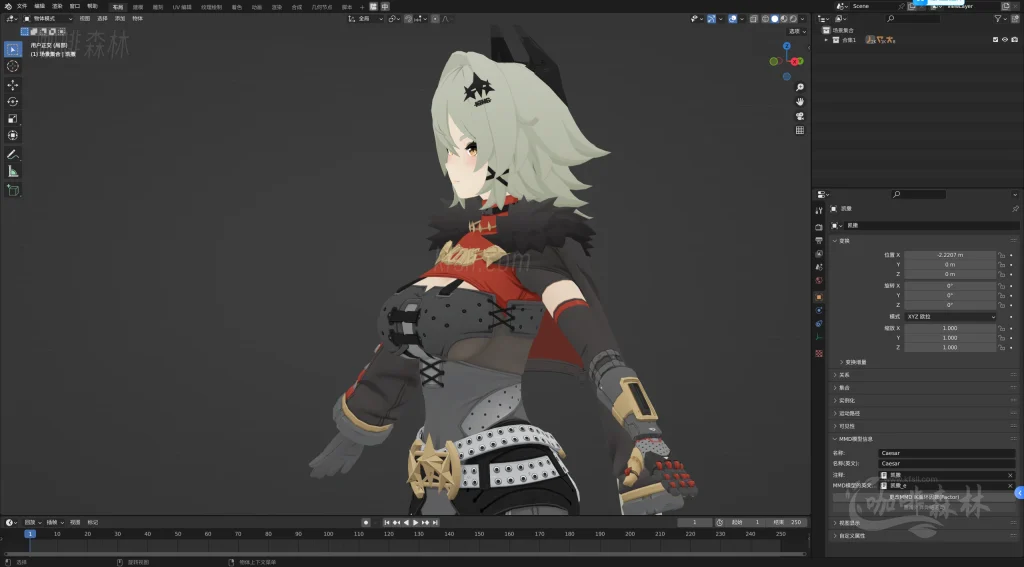Activate the Add Cube tool
1024x567 pixels.
click(12, 190)
